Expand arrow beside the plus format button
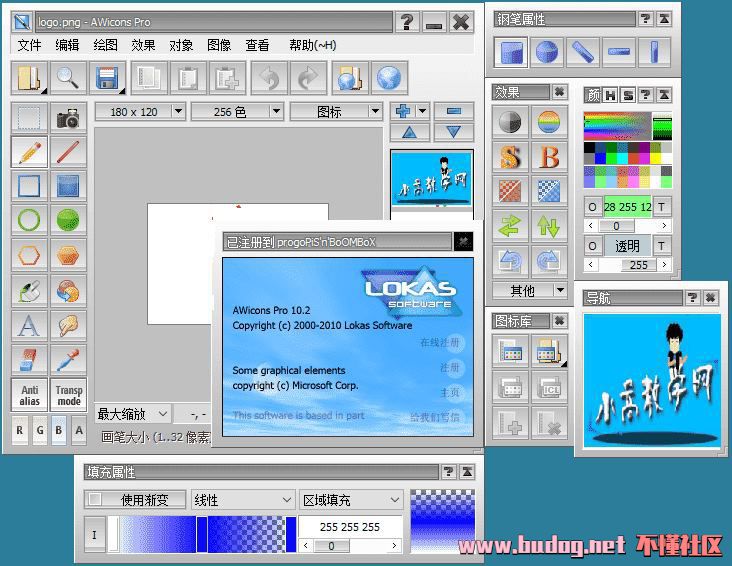The height and width of the screenshot is (566, 732). click(422, 111)
